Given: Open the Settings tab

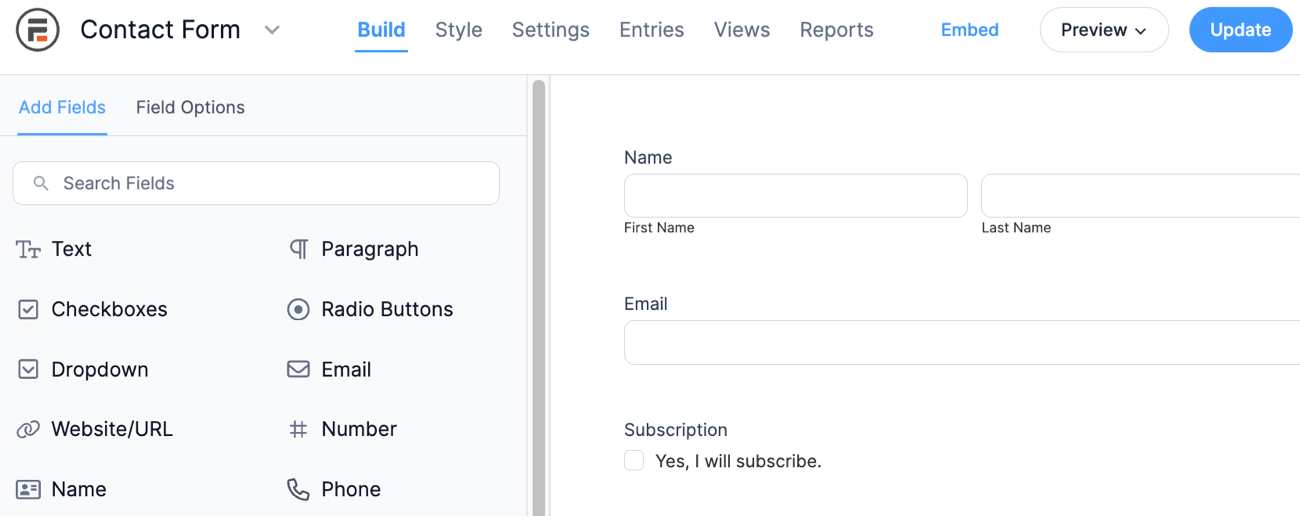Looking at the screenshot, I should point(551,30).
